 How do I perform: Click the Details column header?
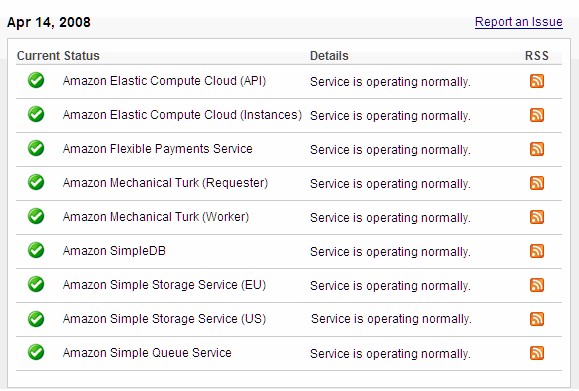[329, 56]
